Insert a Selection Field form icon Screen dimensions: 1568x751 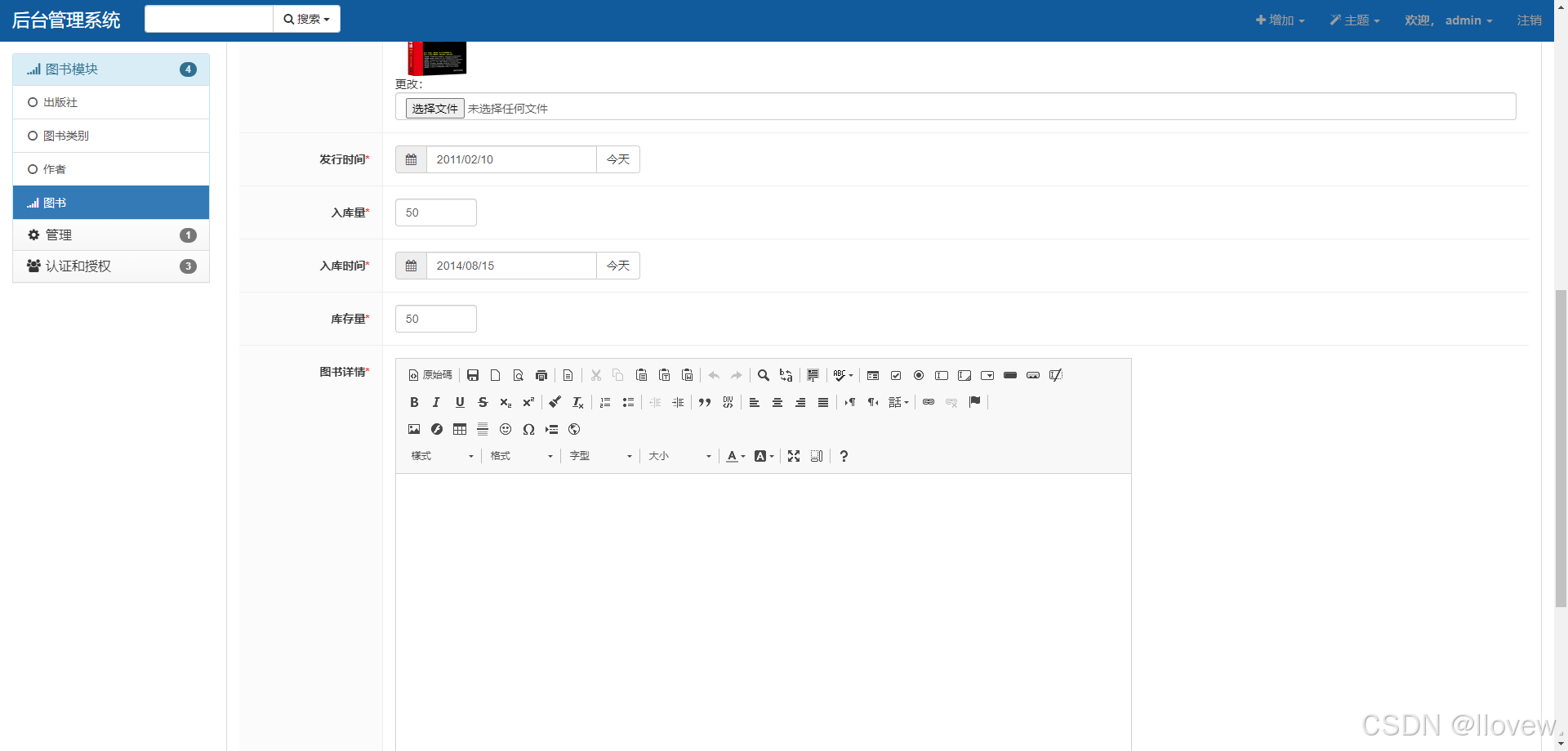click(x=987, y=375)
